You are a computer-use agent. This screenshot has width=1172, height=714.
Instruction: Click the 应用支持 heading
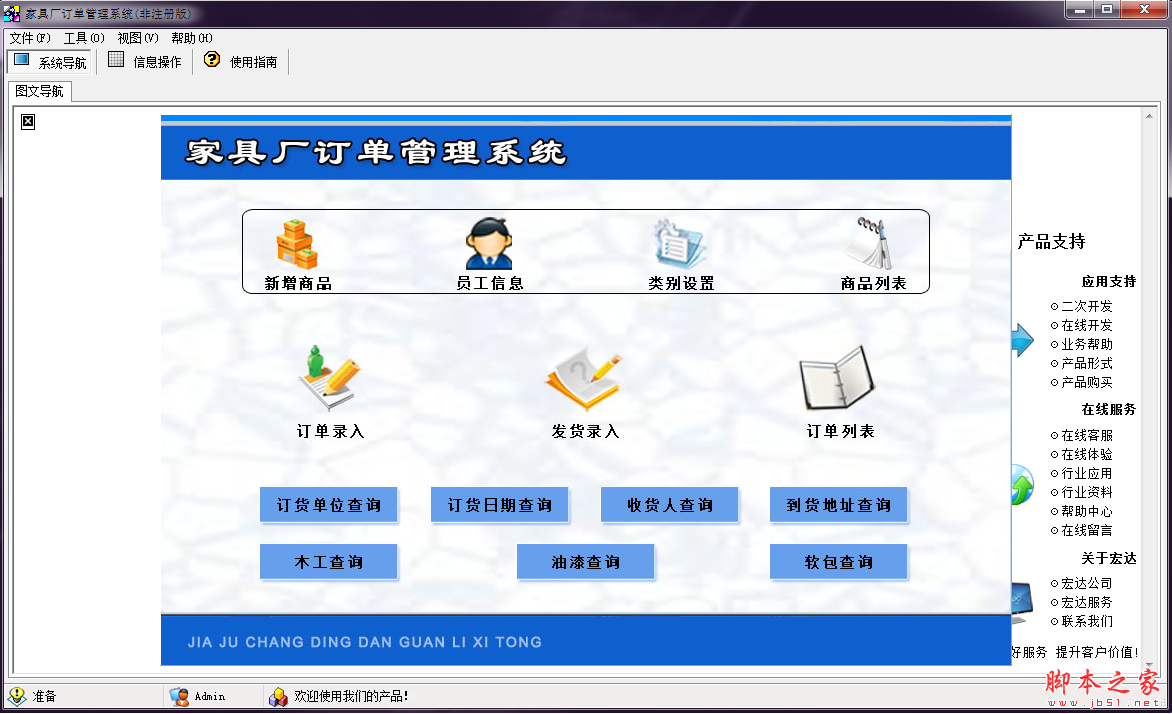click(x=1108, y=282)
